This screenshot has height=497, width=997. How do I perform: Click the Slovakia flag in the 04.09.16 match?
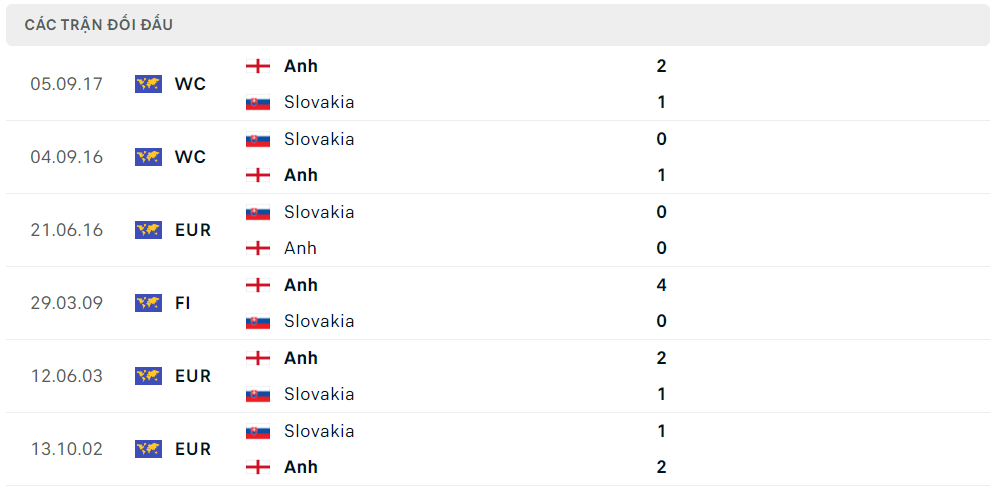258,139
